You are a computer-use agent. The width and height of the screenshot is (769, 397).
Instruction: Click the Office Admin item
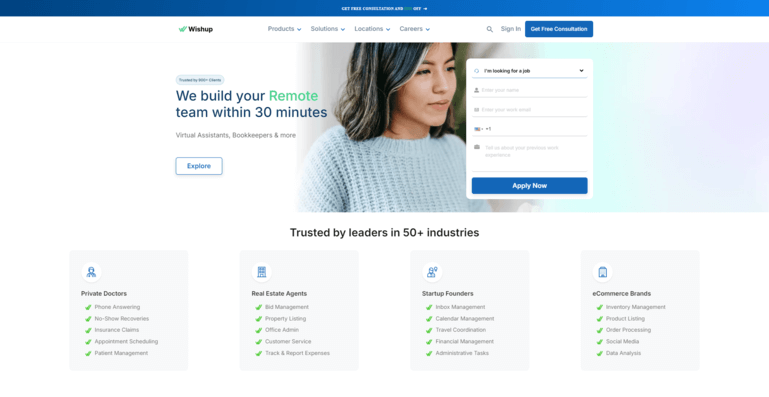[x=282, y=330]
